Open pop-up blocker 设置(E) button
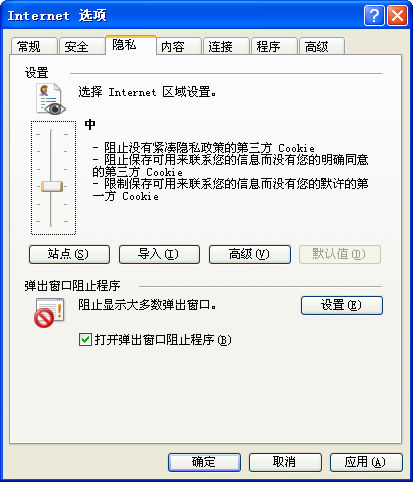The image size is (413, 482). click(x=342, y=305)
